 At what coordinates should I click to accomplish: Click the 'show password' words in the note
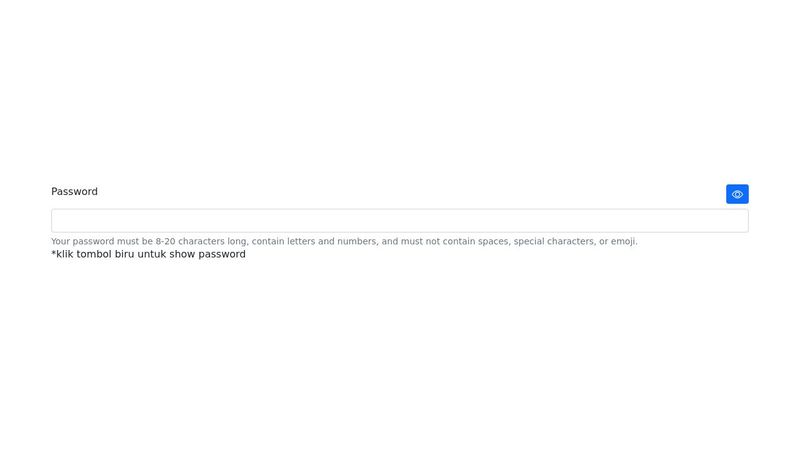click(208, 254)
